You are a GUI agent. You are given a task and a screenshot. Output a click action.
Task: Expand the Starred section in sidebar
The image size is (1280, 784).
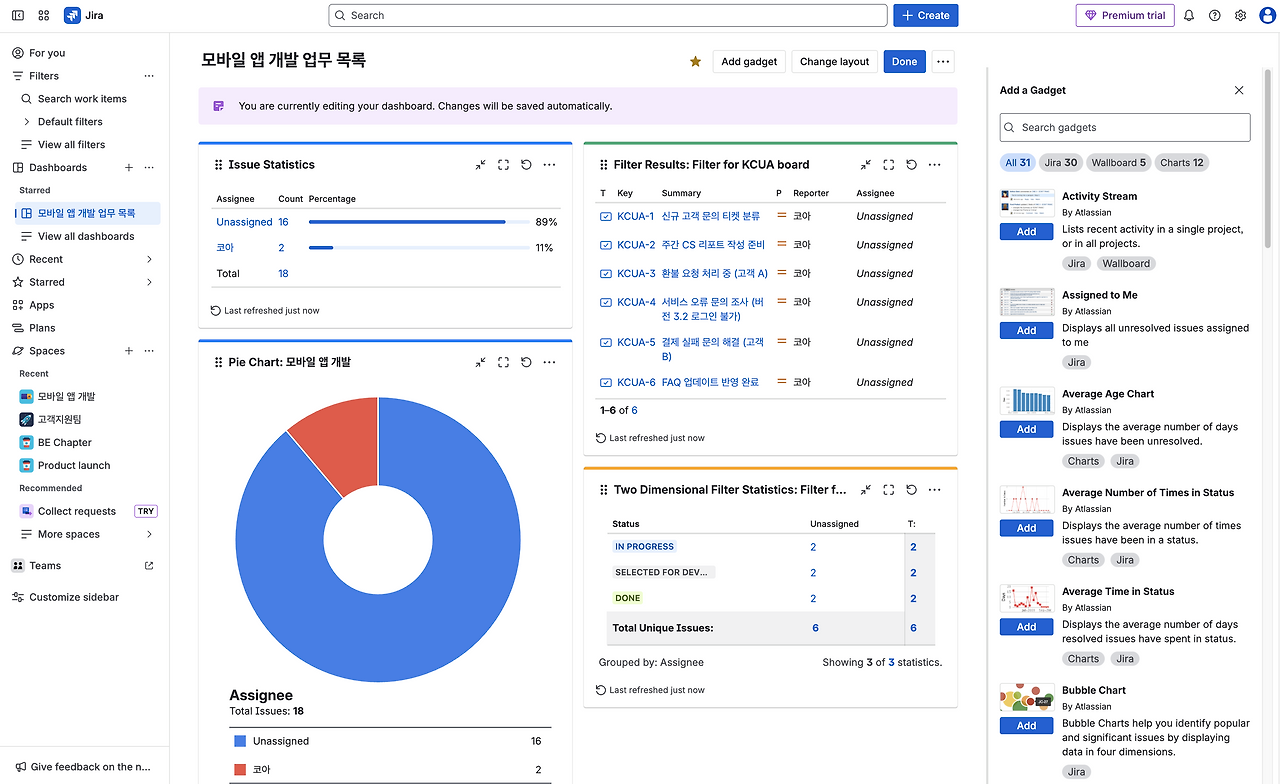149,282
